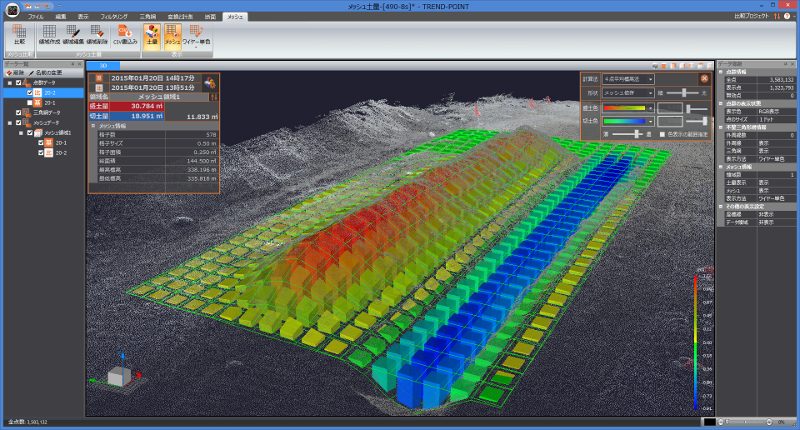Uncheck 20-2 under 点群データ

point(30,93)
